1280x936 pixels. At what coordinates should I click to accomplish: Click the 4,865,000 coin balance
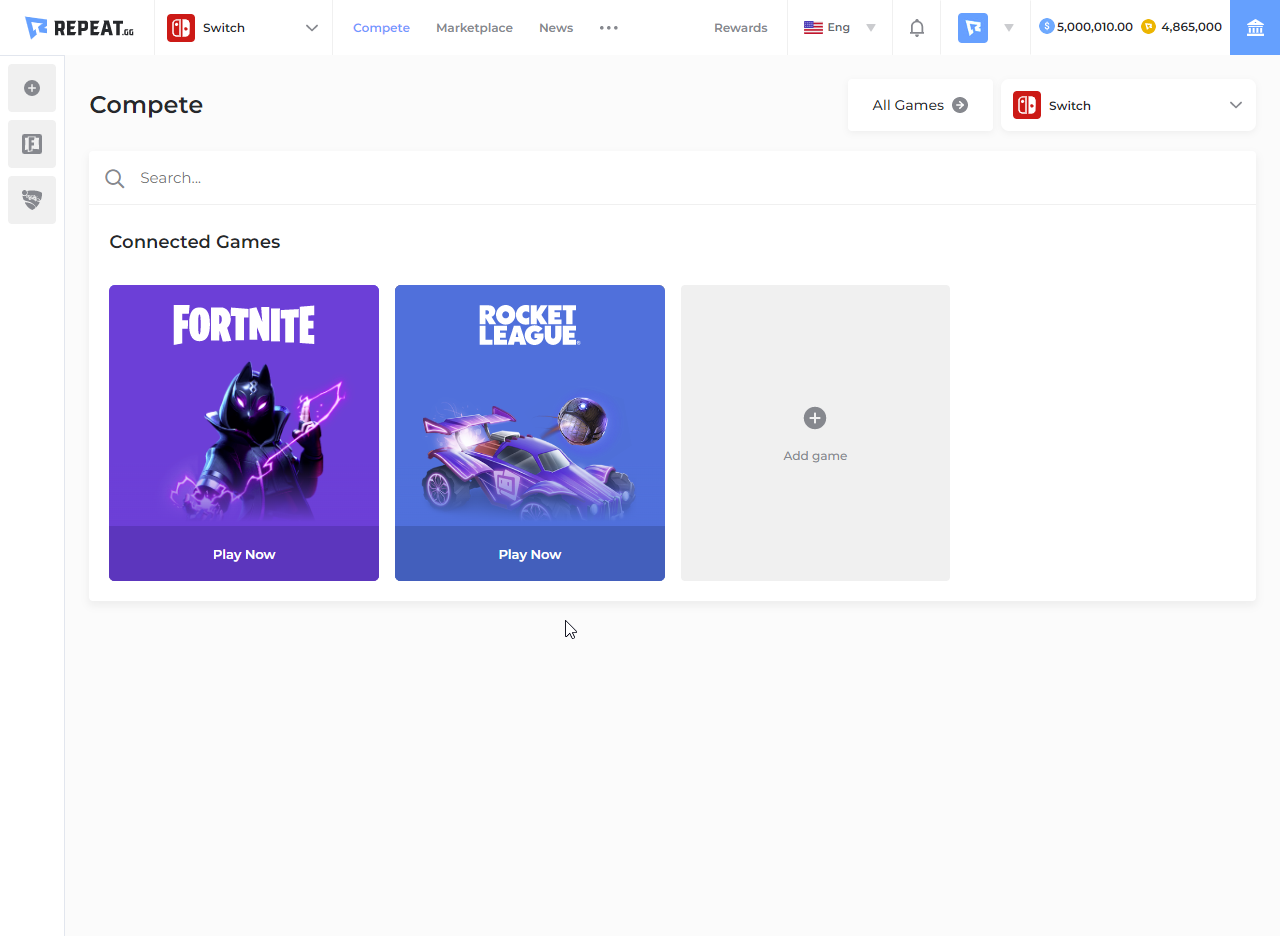pyautogui.click(x=1191, y=27)
